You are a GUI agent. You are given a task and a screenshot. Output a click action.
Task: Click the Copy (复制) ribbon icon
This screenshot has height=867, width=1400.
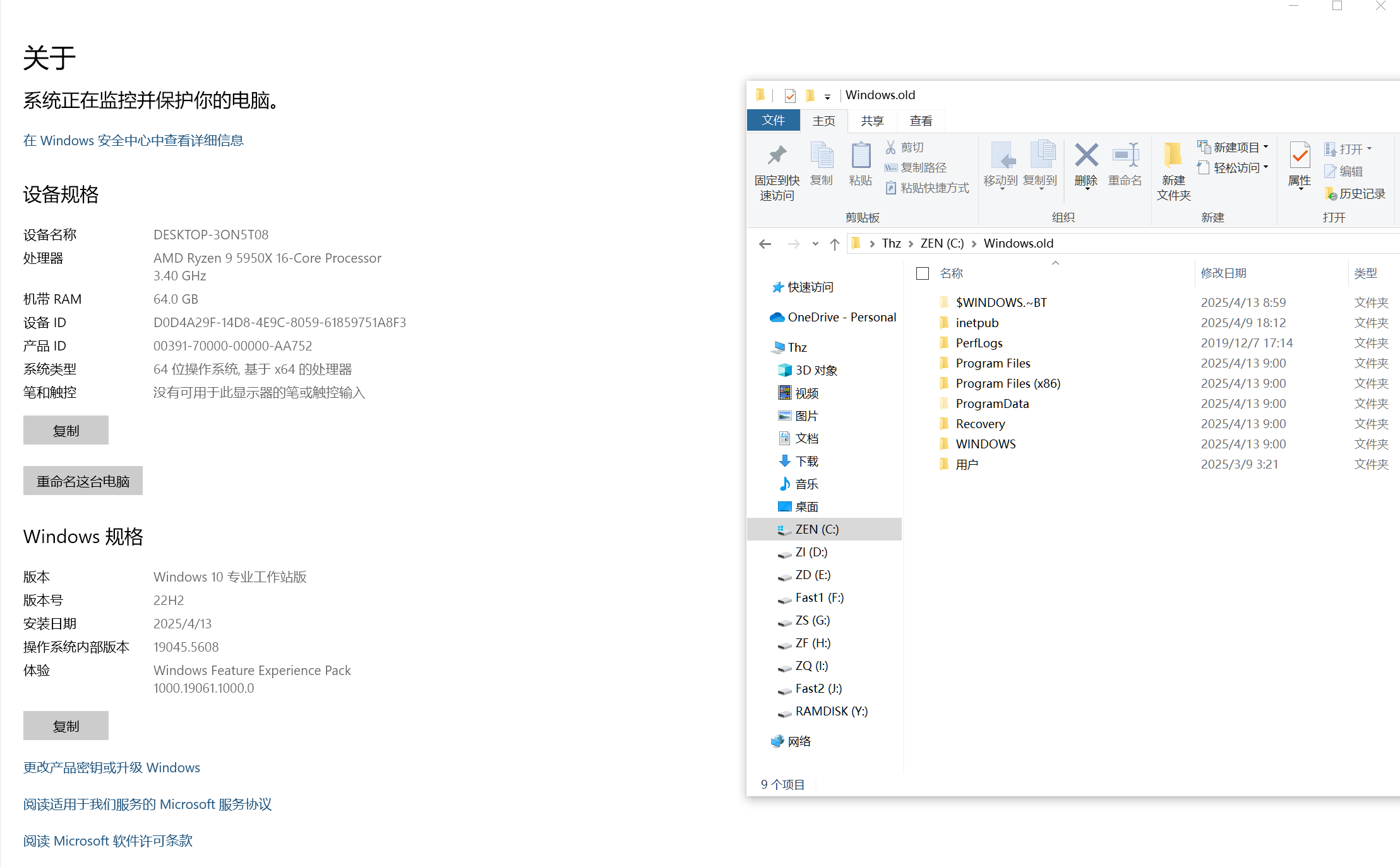tap(822, 156)
